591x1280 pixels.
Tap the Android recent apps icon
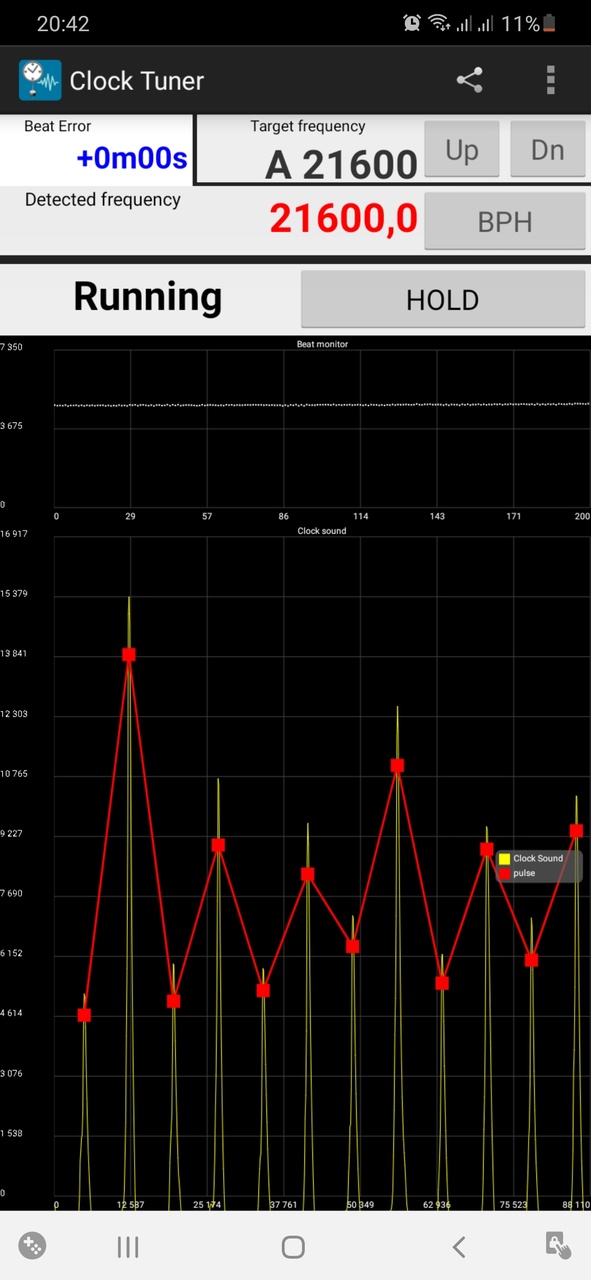pyautogui.click(x=127, y=1246)
